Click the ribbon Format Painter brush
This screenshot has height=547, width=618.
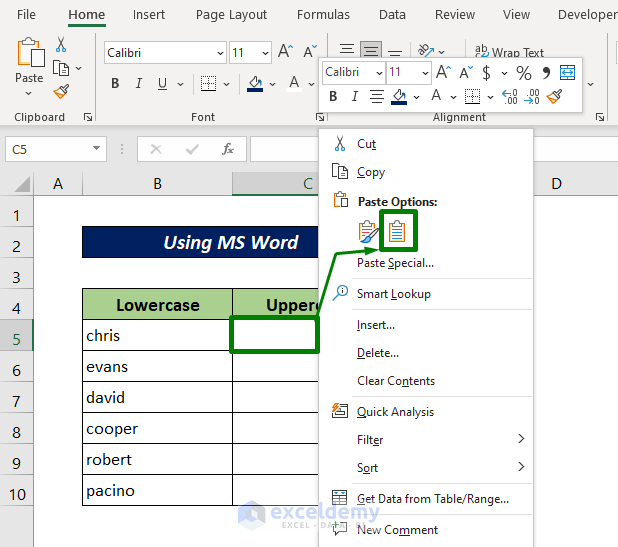pos(61,91)
